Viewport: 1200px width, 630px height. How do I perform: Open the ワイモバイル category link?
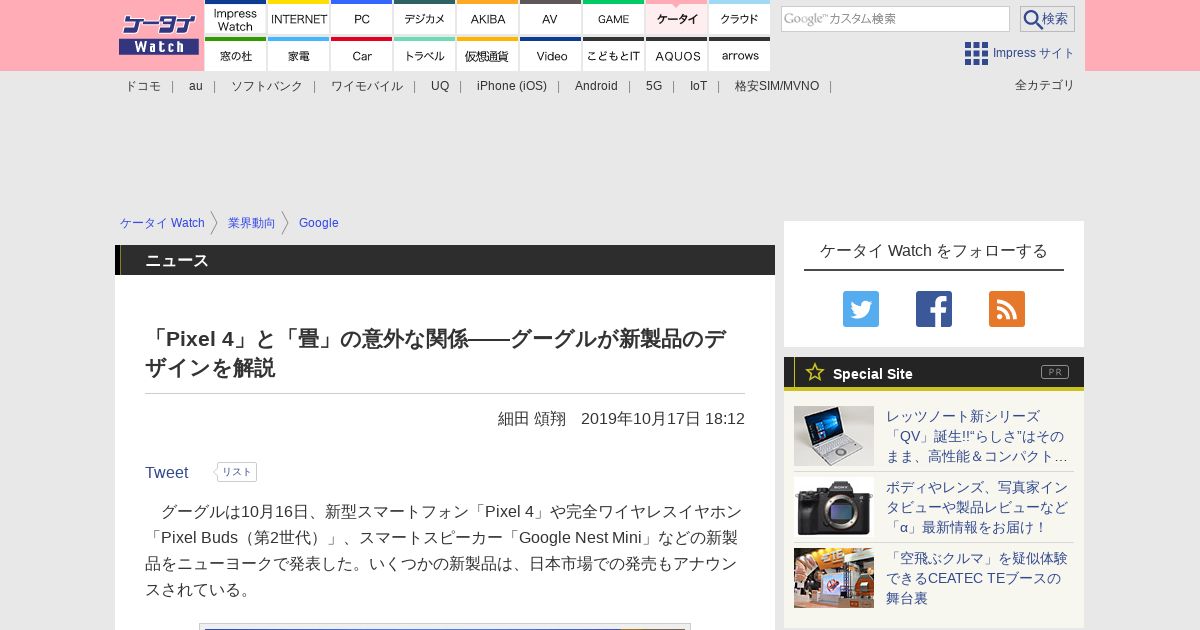tap(367, 86)
